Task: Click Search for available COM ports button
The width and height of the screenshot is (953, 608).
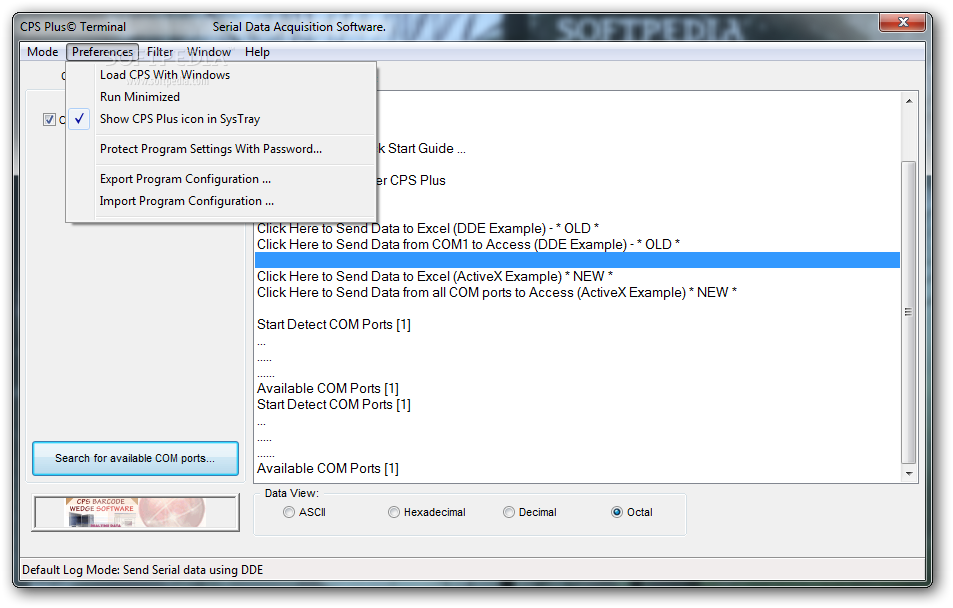Action: point(135,458)
